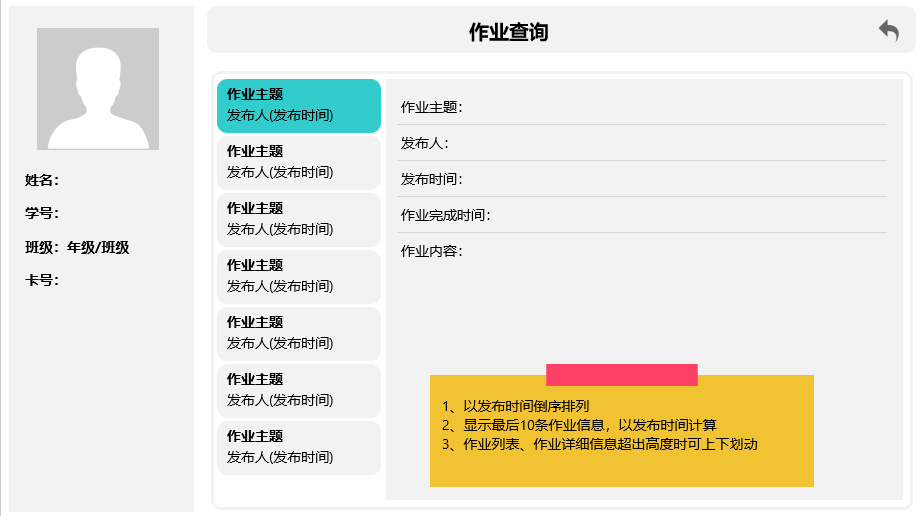Choose the fourth 作业主题 list entry
The width and height of the screenshot is (924, 521).
pyautogui.click(x=299, y=276)
